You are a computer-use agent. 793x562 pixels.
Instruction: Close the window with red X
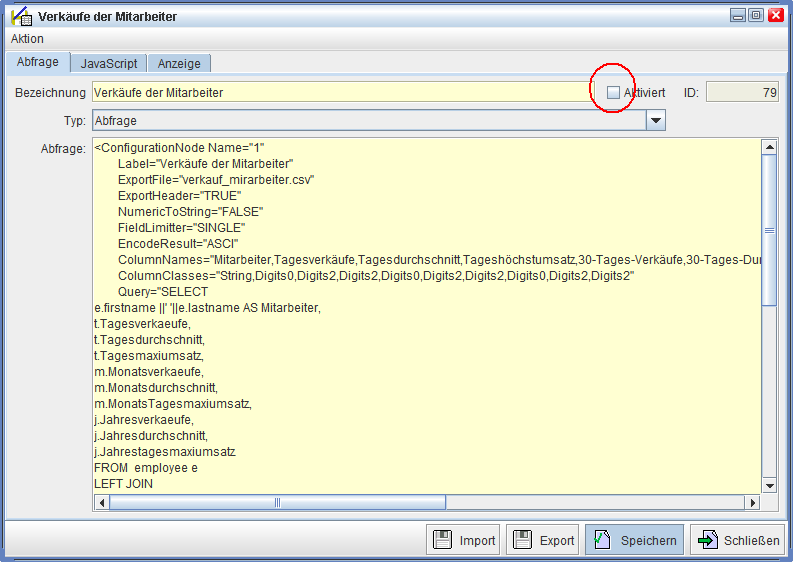774,15
